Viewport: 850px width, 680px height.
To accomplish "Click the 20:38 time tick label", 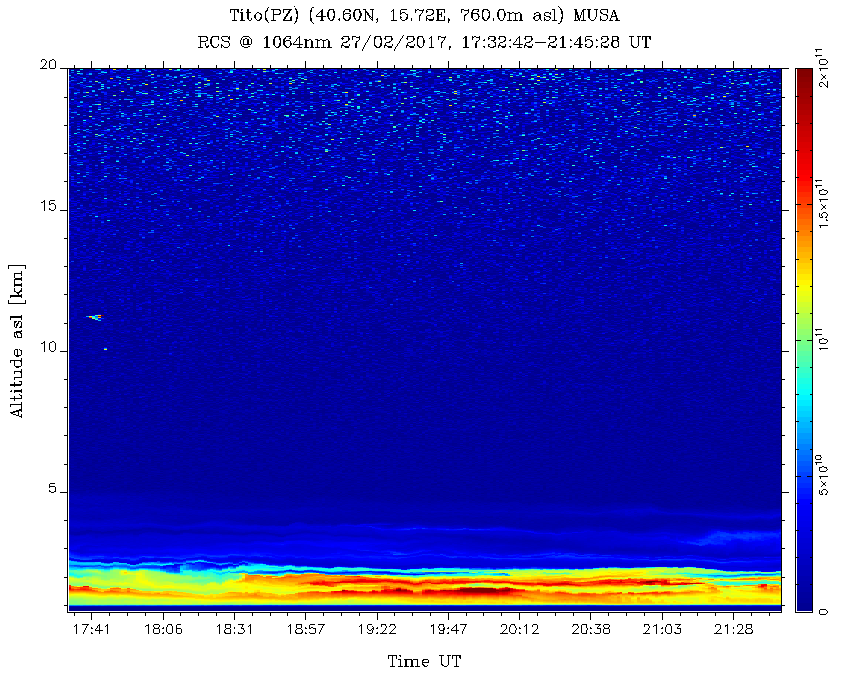I will 591,630.
